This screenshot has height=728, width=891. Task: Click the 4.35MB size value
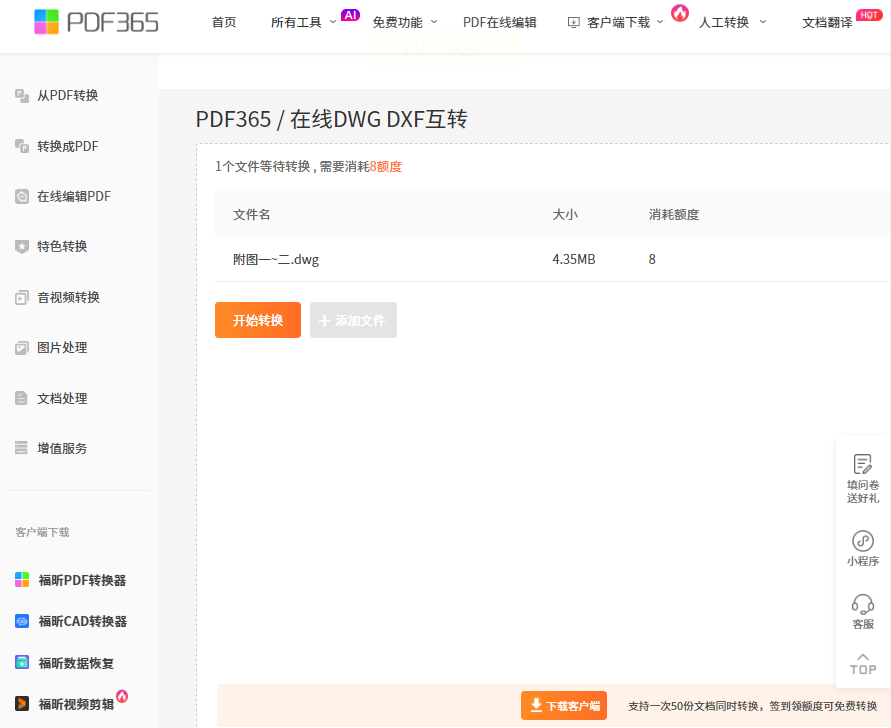point(574,259)
